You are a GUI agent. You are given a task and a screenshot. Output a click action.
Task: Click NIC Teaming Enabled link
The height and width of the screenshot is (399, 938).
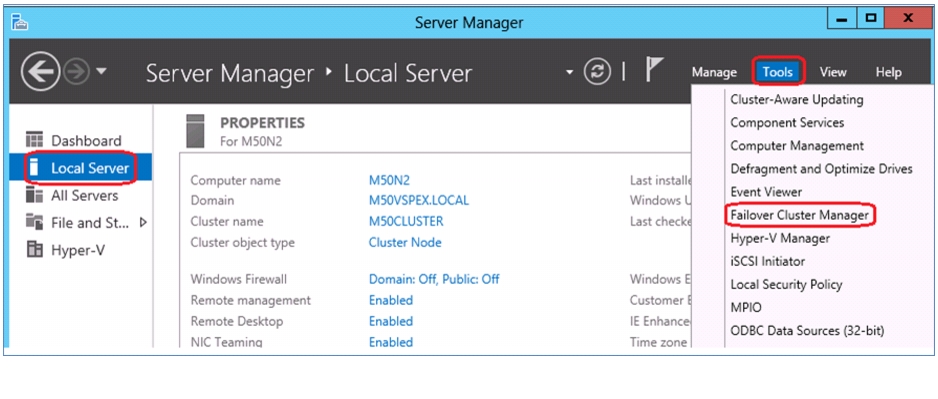pyautogui.click(x=391, y=342)
